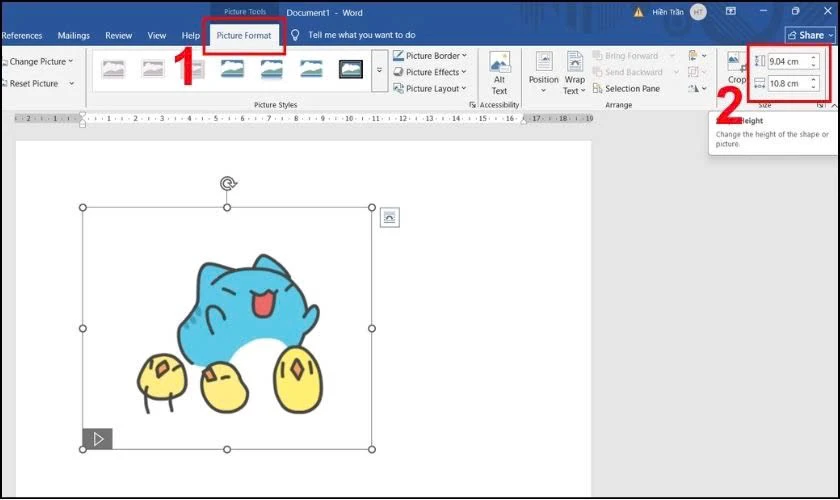The width and height of the screenshot is (840, 500).
Task: Click the picture rotation handle
Action: point(228,183)
